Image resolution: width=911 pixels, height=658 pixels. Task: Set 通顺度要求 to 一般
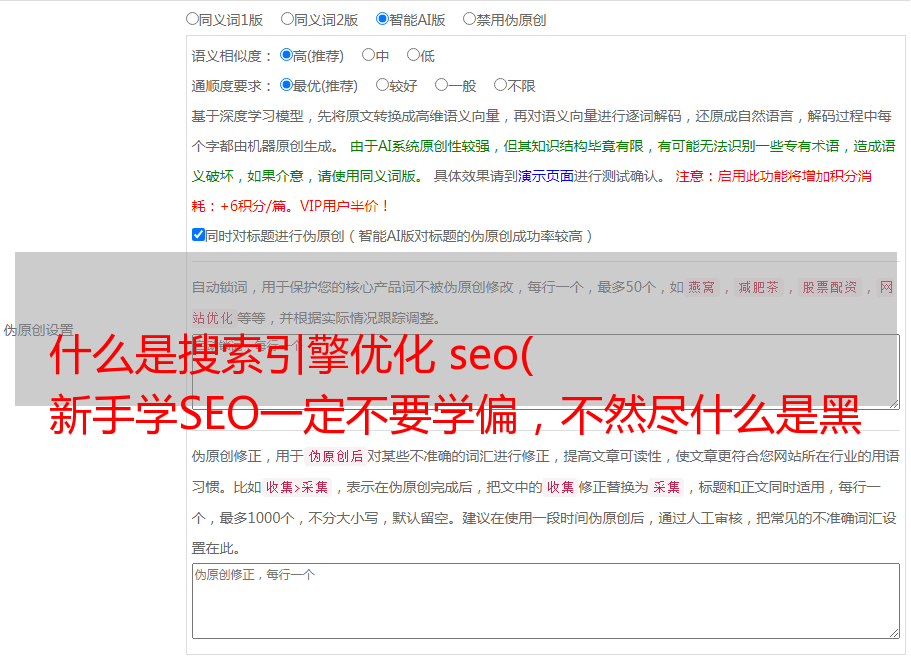click(x=441, y=85)
